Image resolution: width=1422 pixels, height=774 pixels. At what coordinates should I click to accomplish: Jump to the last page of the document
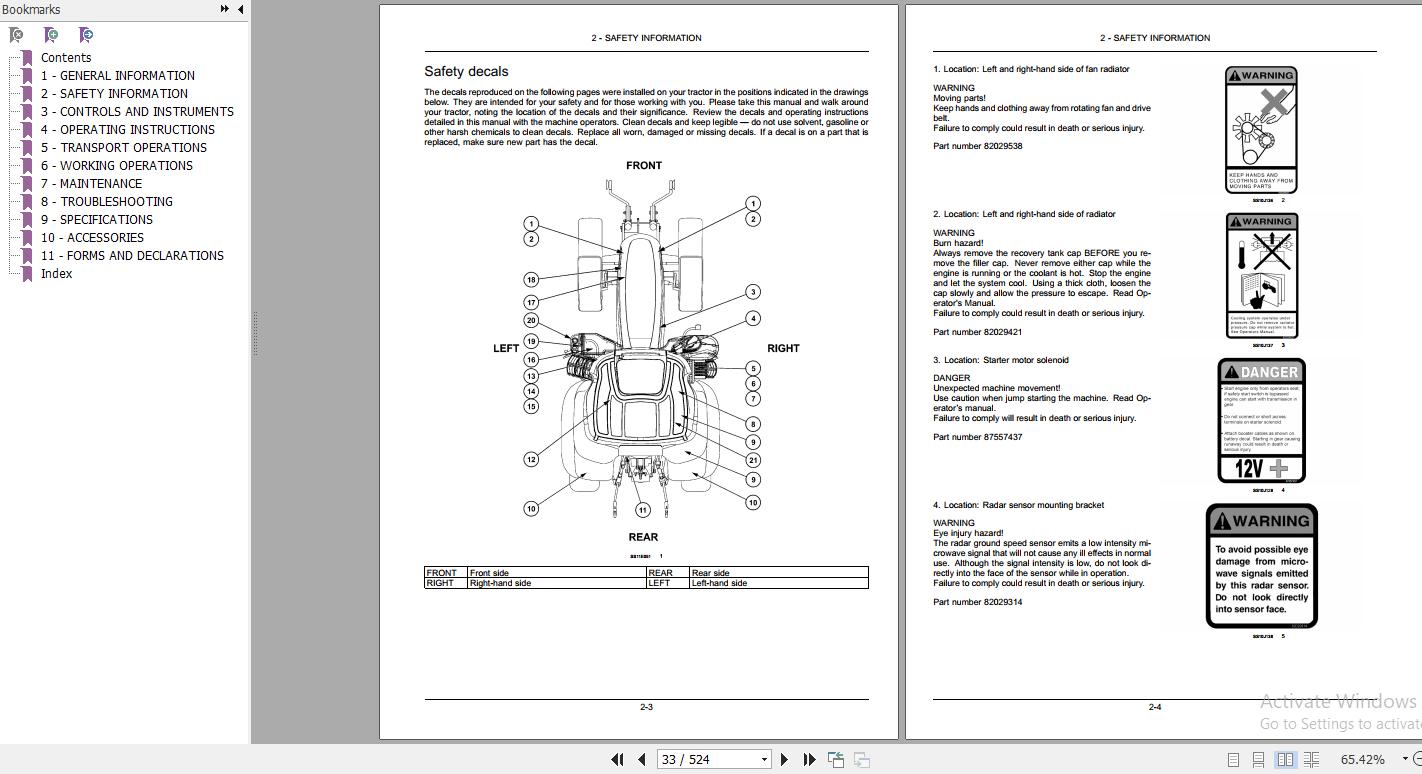point(809,760)
